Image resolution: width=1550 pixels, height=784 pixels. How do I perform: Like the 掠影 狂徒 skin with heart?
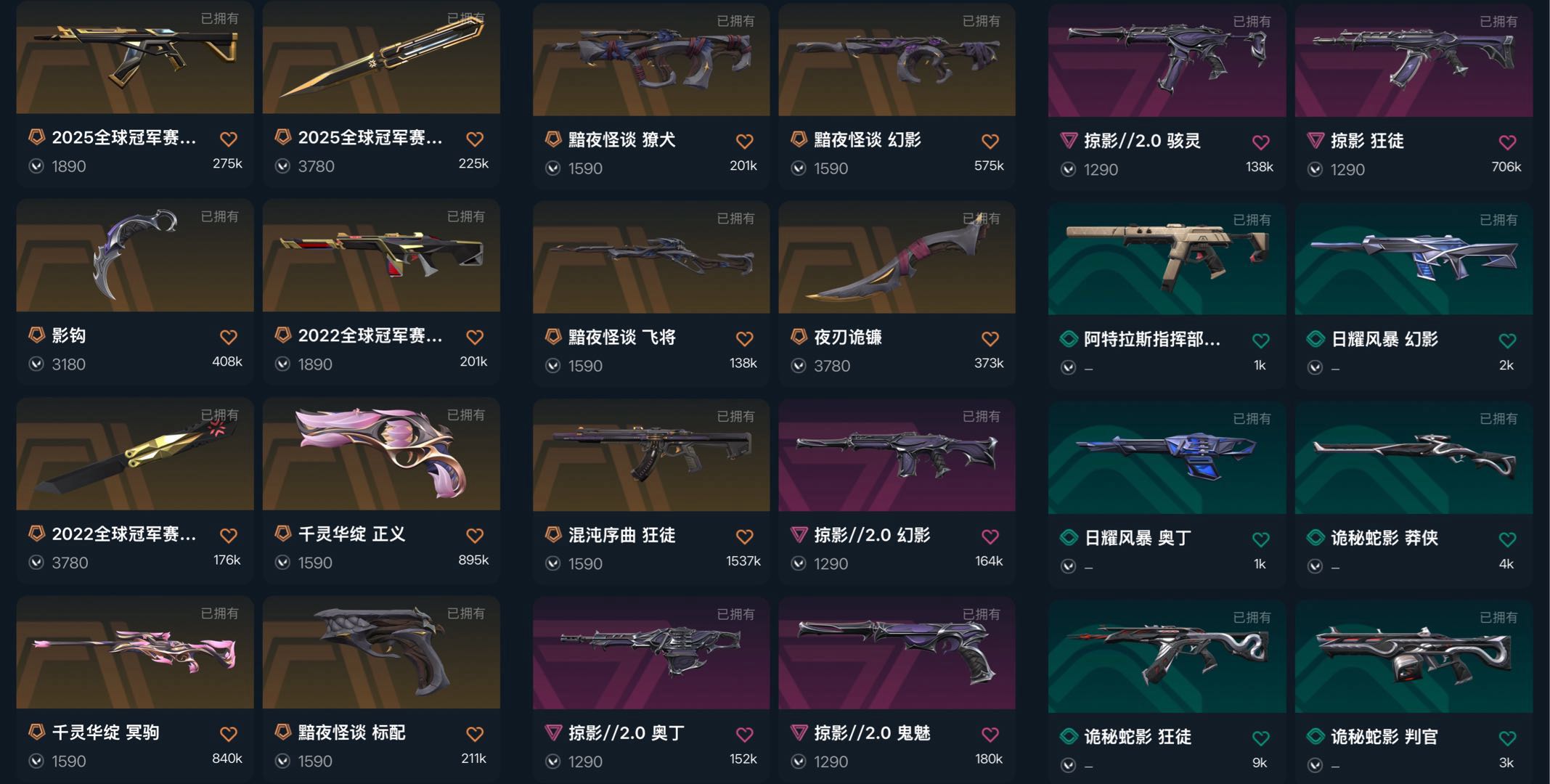point(1507,142)
